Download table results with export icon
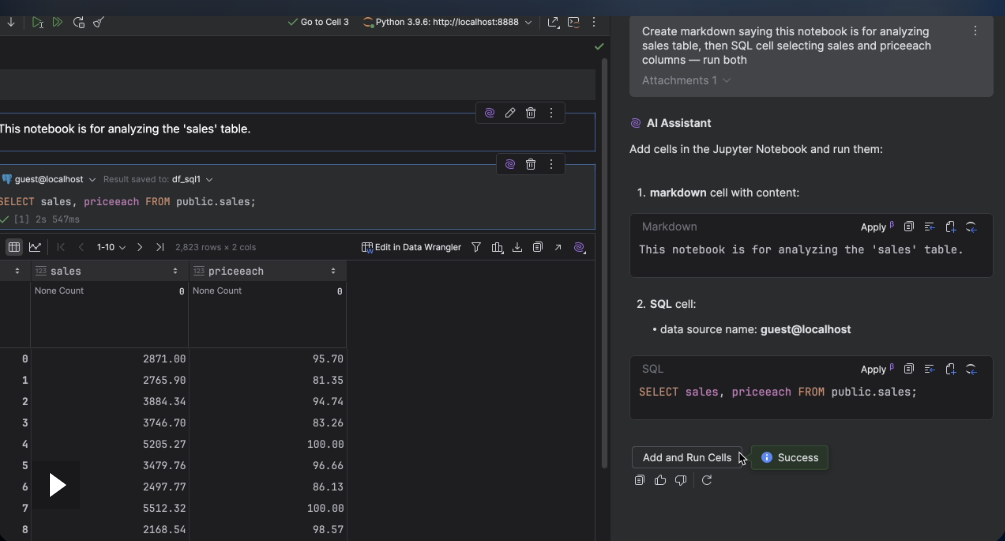Image resolution: width=1005 pixels, height=541 pixels. pyautogui.click(x=517, y=247)
